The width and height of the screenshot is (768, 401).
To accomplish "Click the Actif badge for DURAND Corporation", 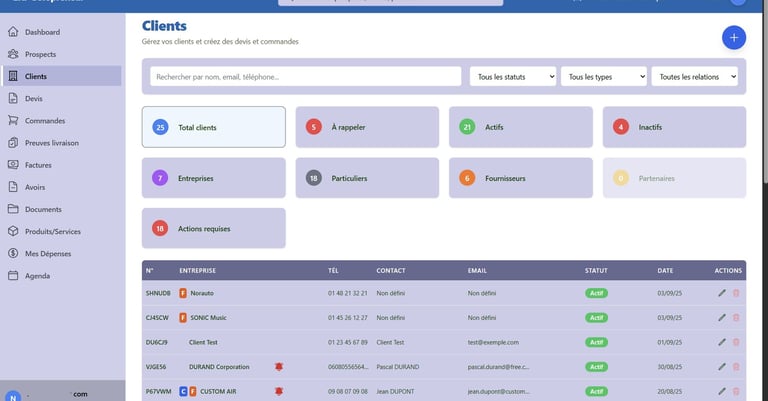I will tap(597, 366).
